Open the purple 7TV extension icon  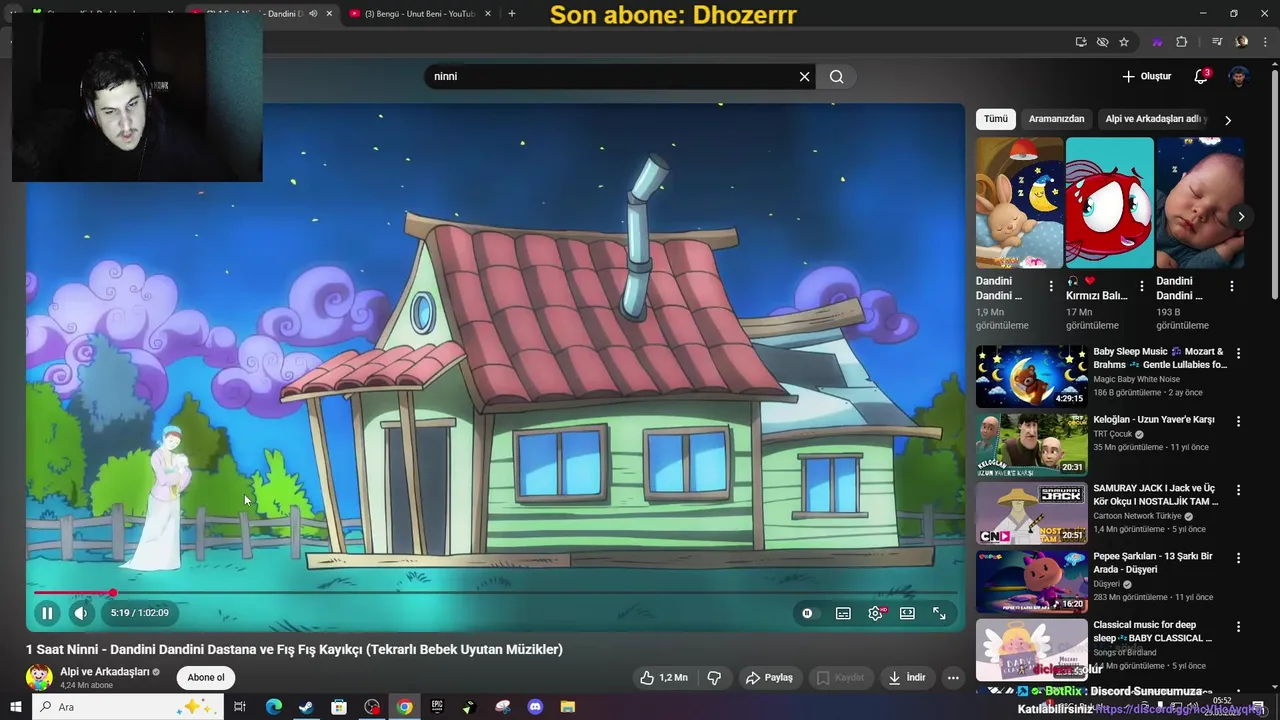click(1157, 42)
